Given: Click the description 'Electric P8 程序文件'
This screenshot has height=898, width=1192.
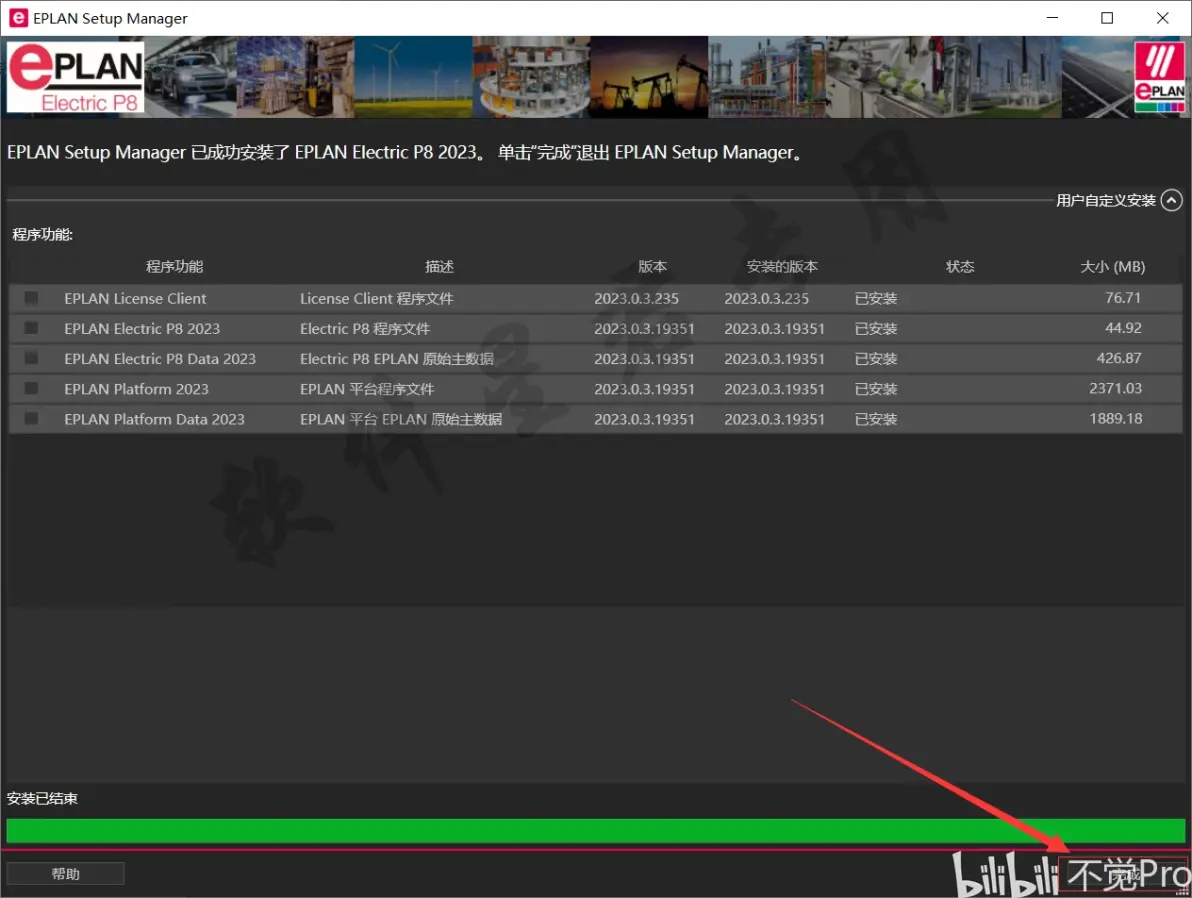Looking at the screenshot, I should pos(365,328).
